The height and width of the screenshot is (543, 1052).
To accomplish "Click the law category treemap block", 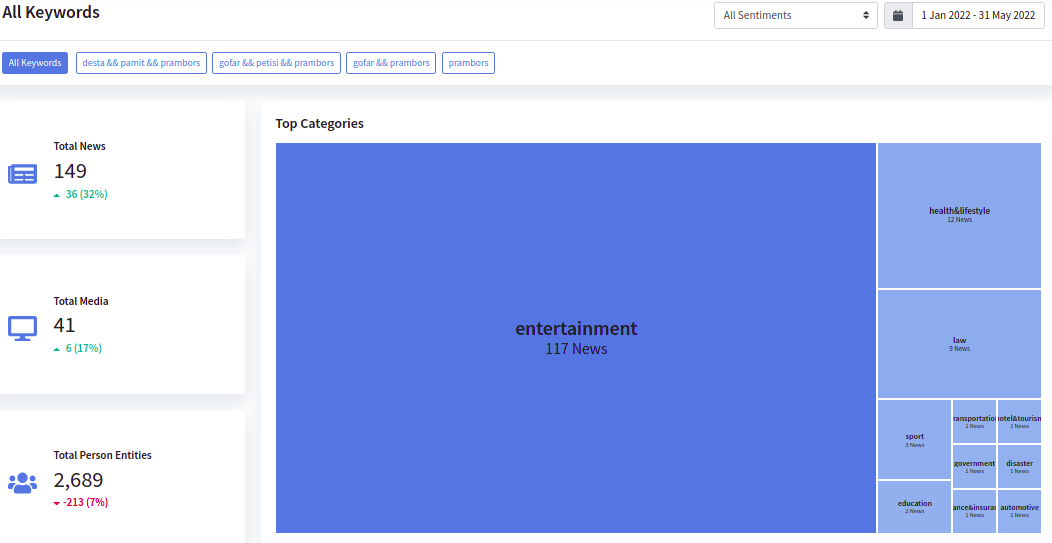I will 959,344.
